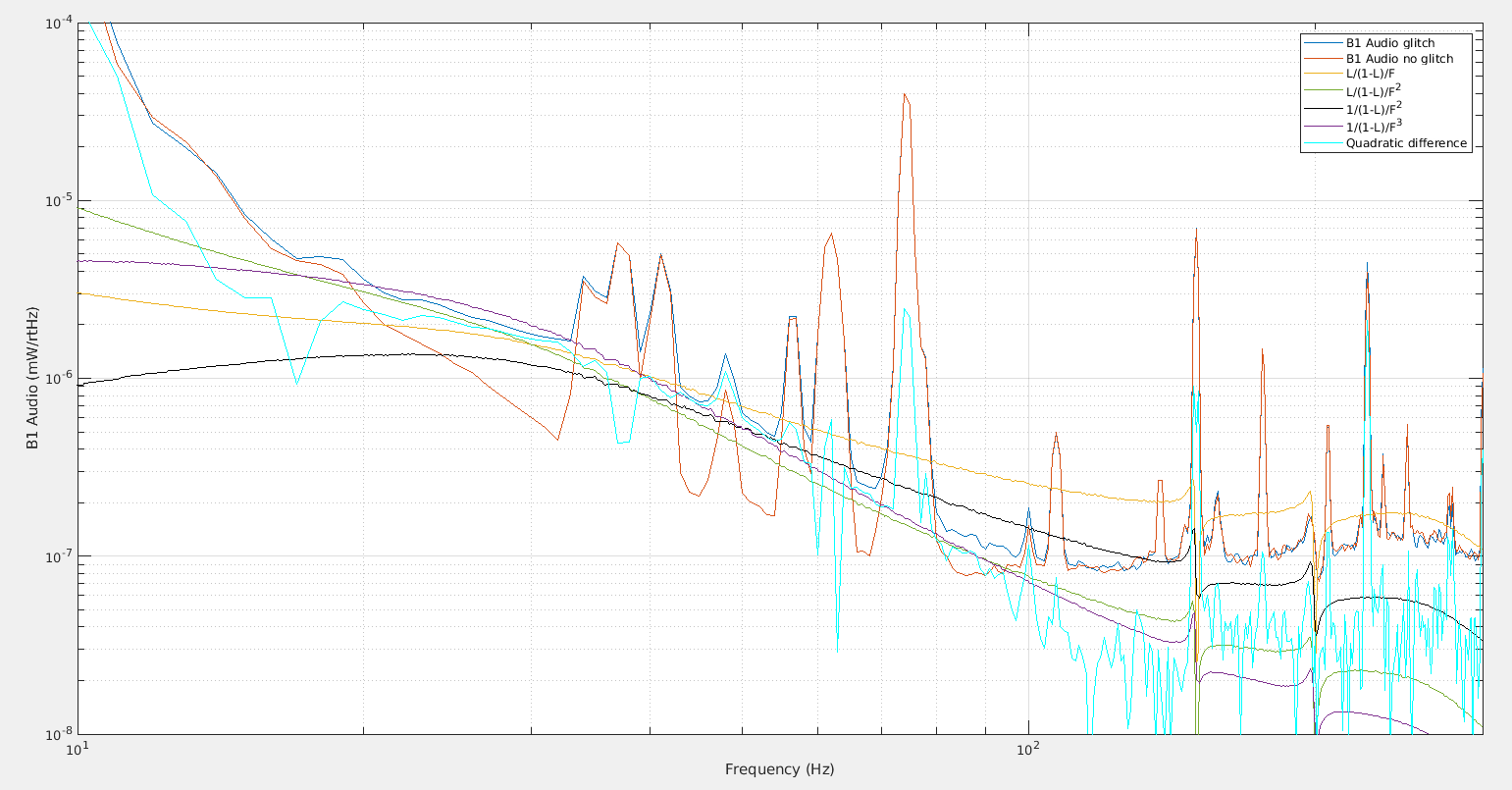This screenshot has height=790, width=1512.
Task: Select the 'B1 Audio no glitch' legend entry
Action: click(1399, 59)
